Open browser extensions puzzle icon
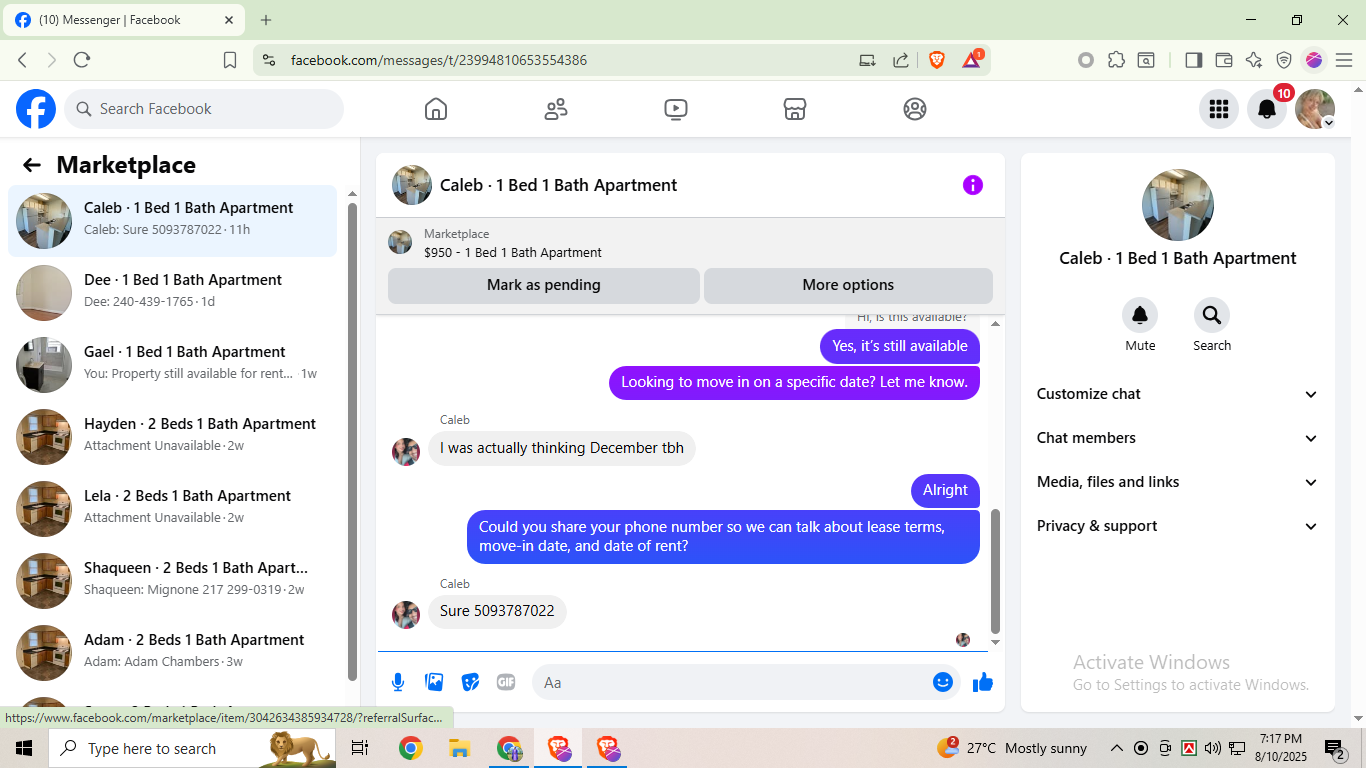 (1116, 60)
